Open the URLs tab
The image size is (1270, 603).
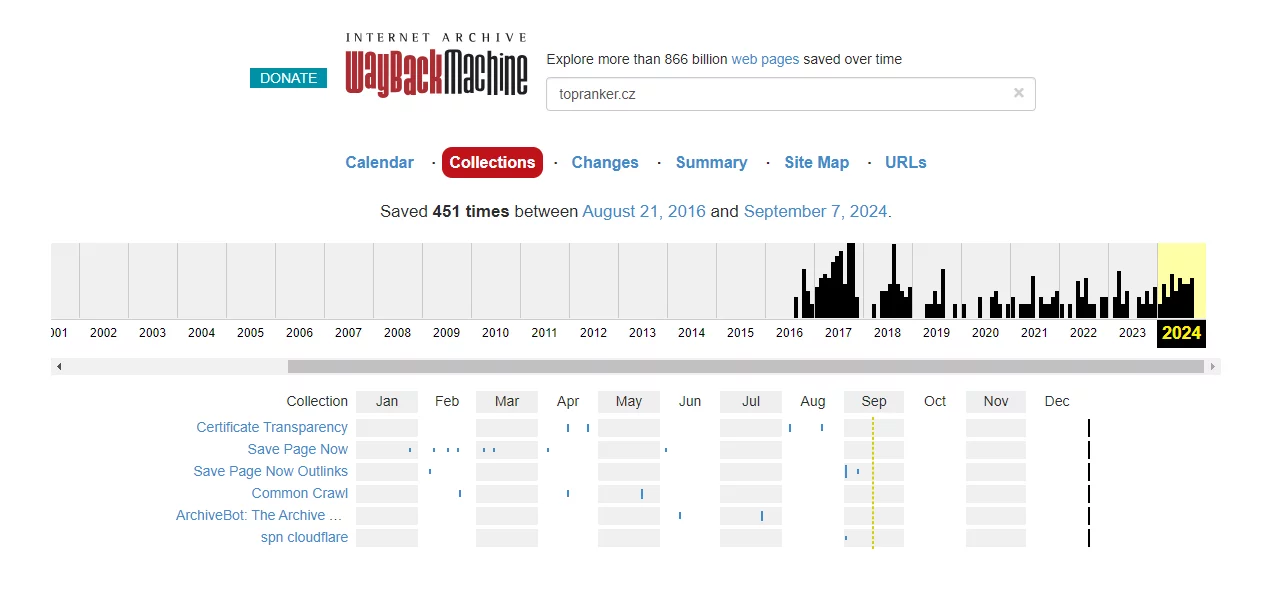click(906, 162)
